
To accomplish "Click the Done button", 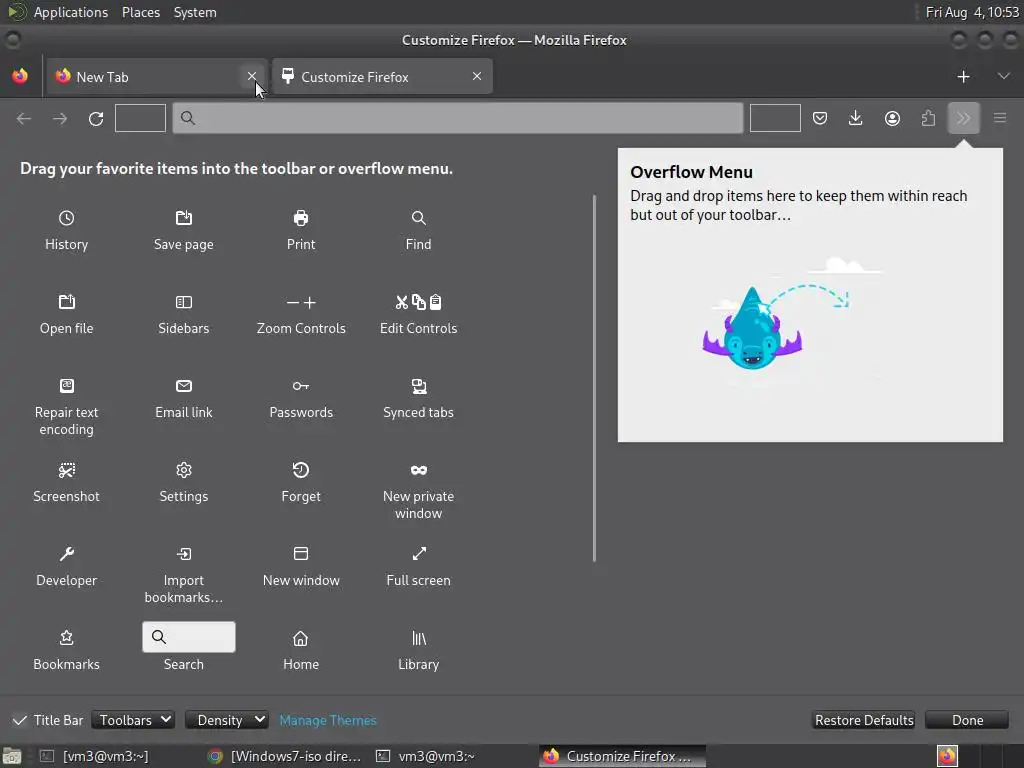I will click(967, 720).
